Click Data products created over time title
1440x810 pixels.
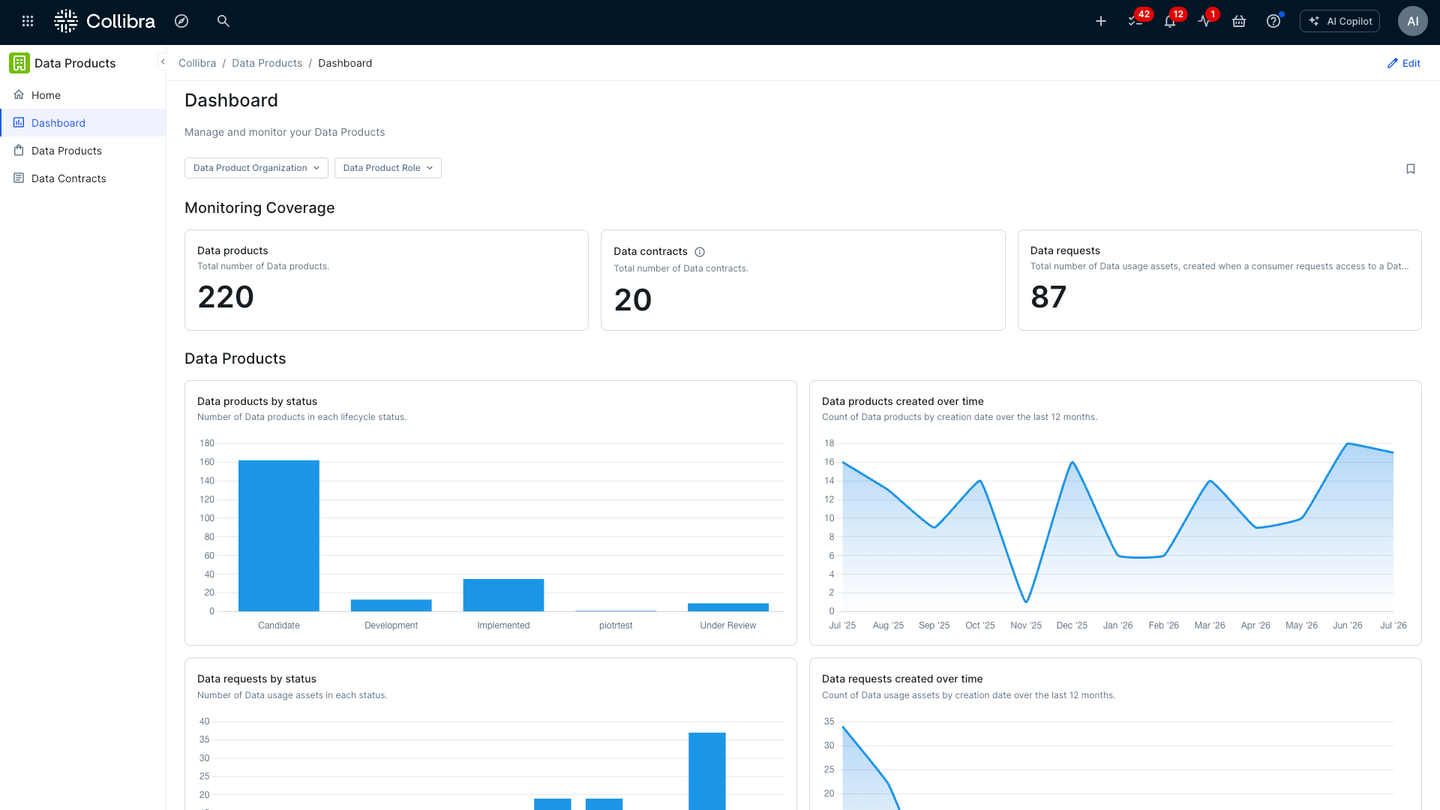pyautogui.click(x=903, y=401)
